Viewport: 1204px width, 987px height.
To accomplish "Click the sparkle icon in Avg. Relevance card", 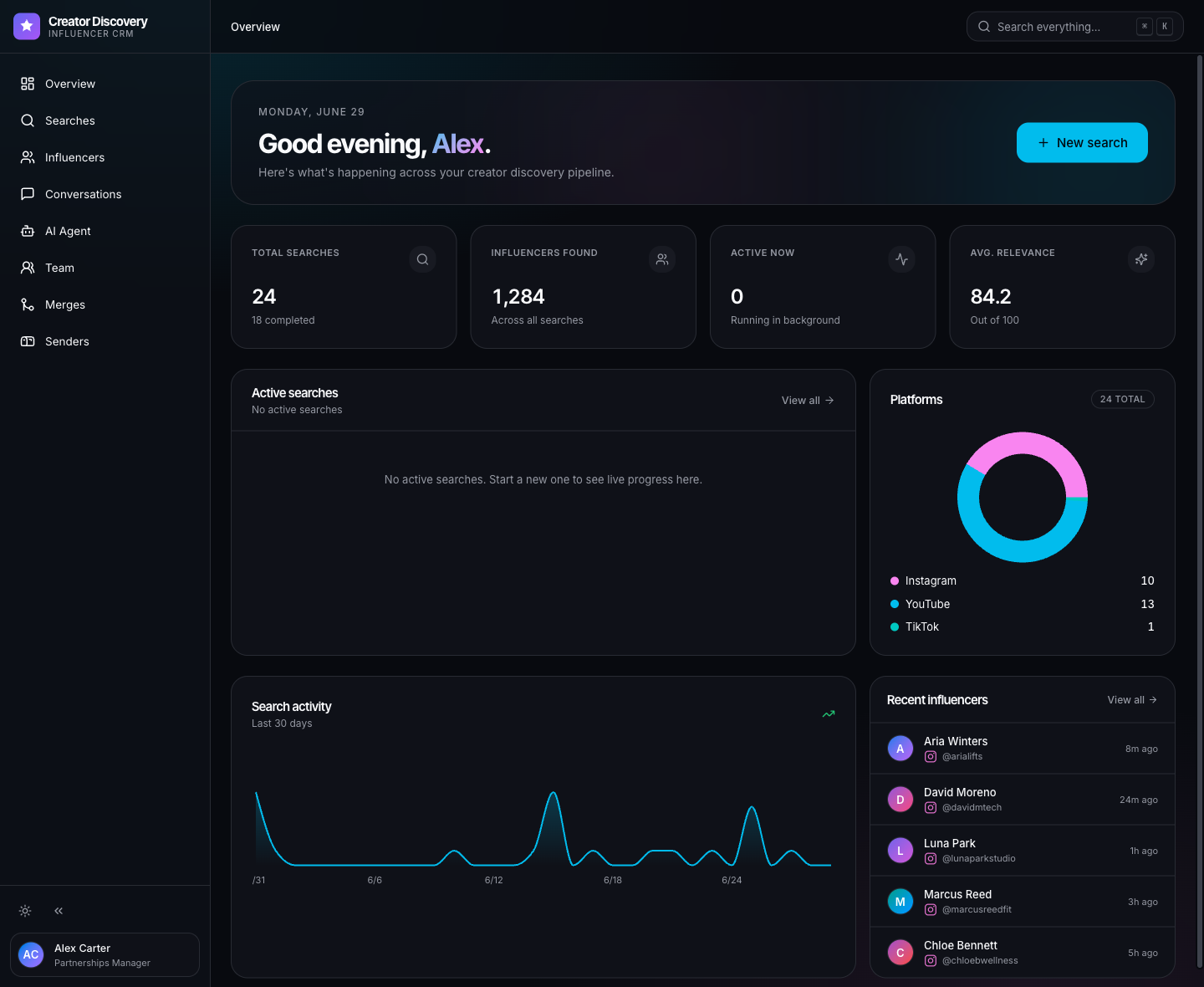I will [1141, 259].
